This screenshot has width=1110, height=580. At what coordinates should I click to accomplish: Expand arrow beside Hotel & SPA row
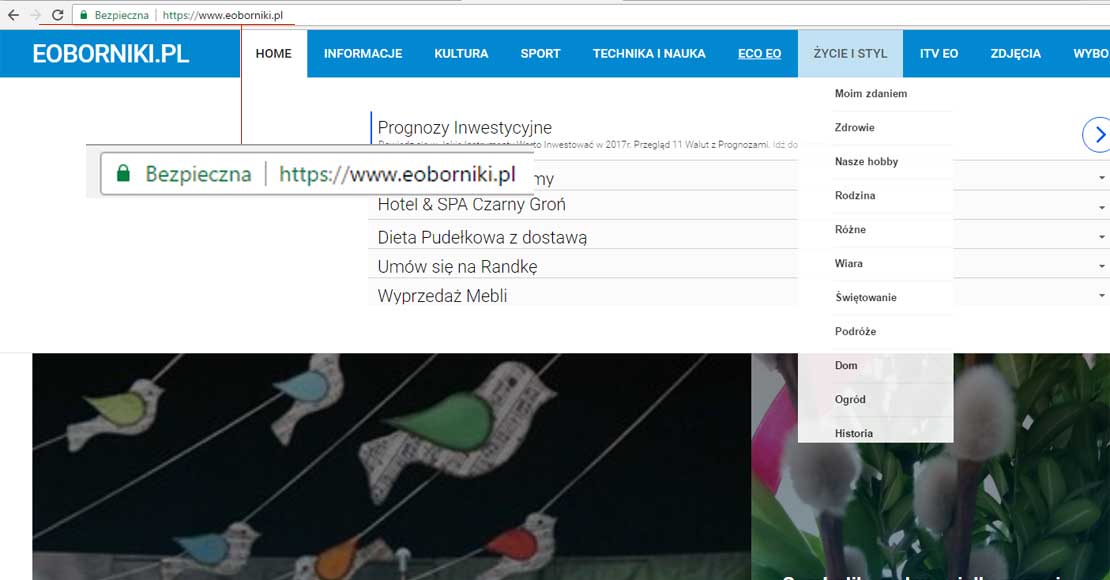(x=1102, y=207)
